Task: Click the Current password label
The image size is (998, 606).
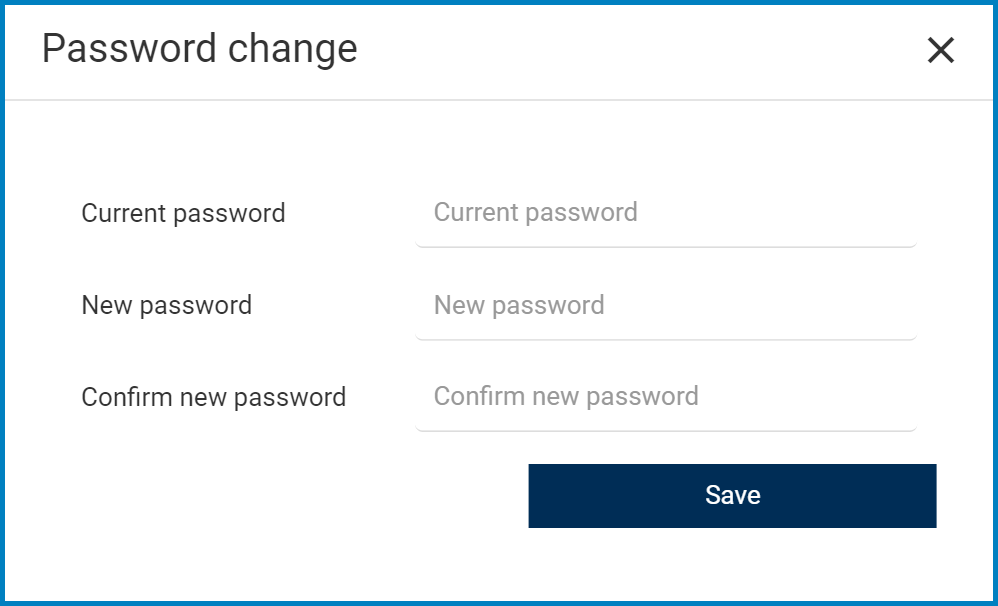Action: [183, 213]
